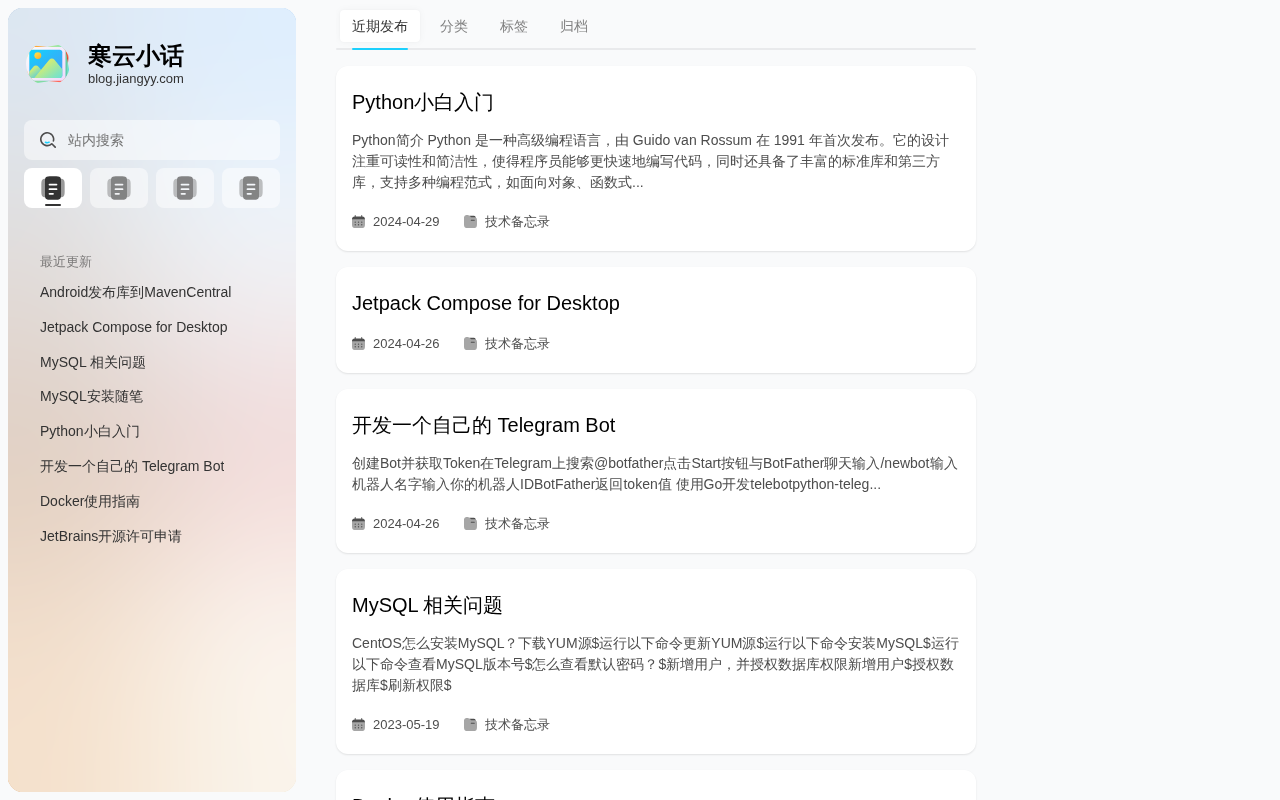
Task: Focus the 站内搜索 search field
Action: tap(152, 140)
